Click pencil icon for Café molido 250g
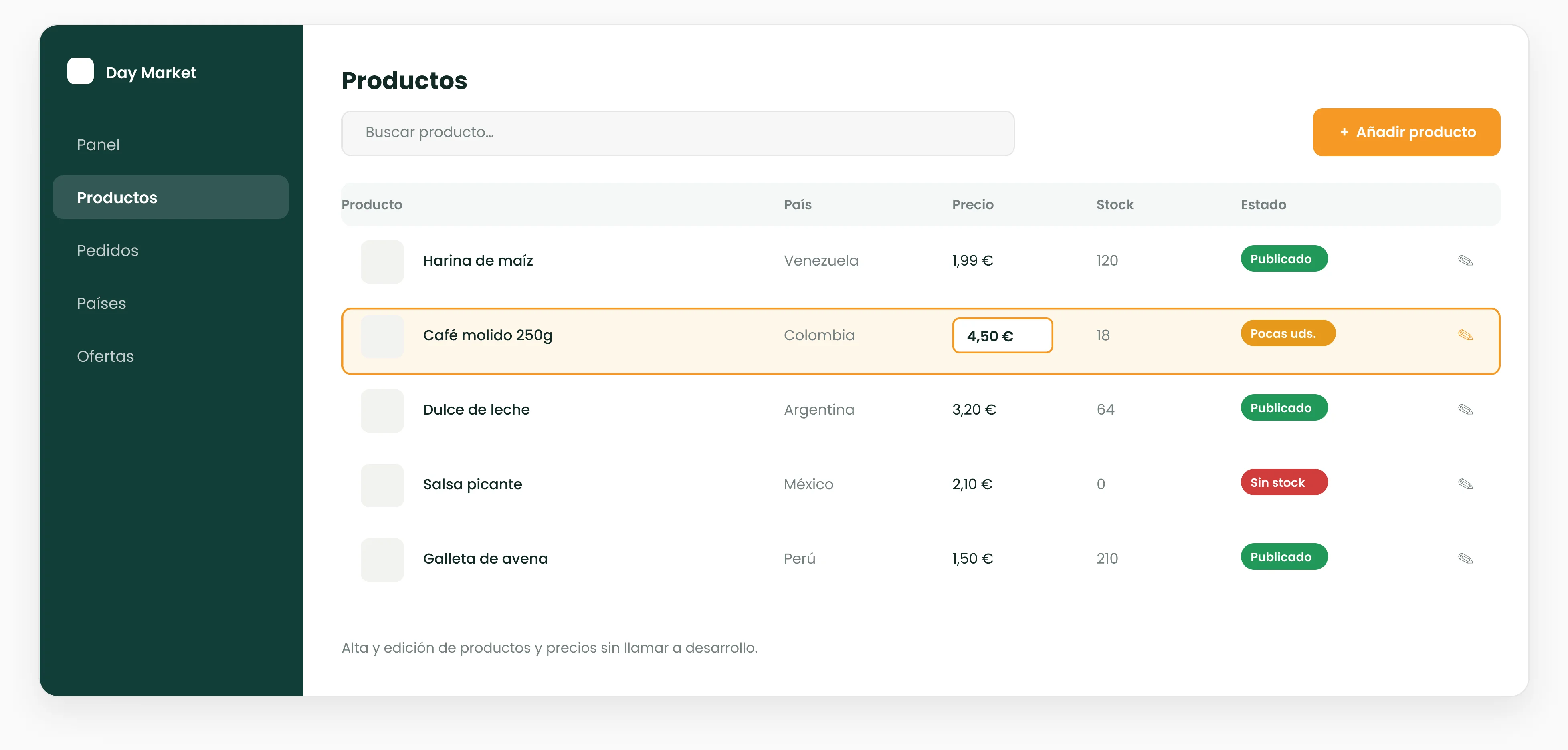The width and height of the screenshot is (1568, 750). coord(1466,335)
